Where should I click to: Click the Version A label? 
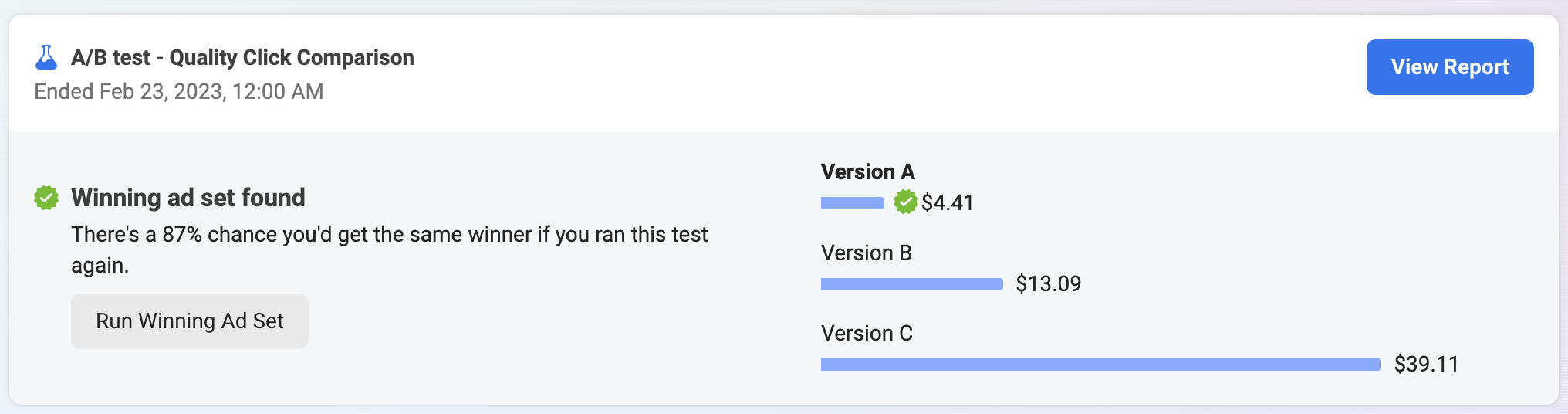click(x=868, y=171)
